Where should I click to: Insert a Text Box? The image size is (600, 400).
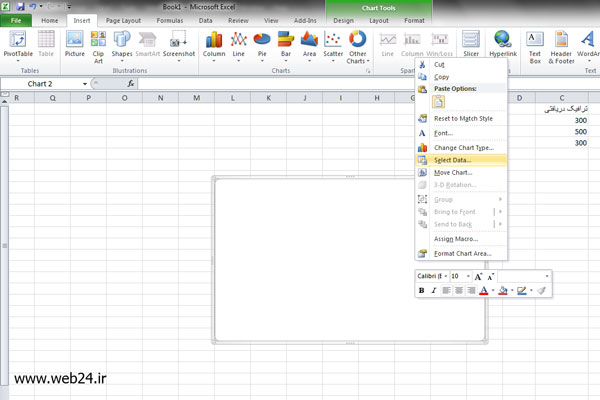click(535, 47)
